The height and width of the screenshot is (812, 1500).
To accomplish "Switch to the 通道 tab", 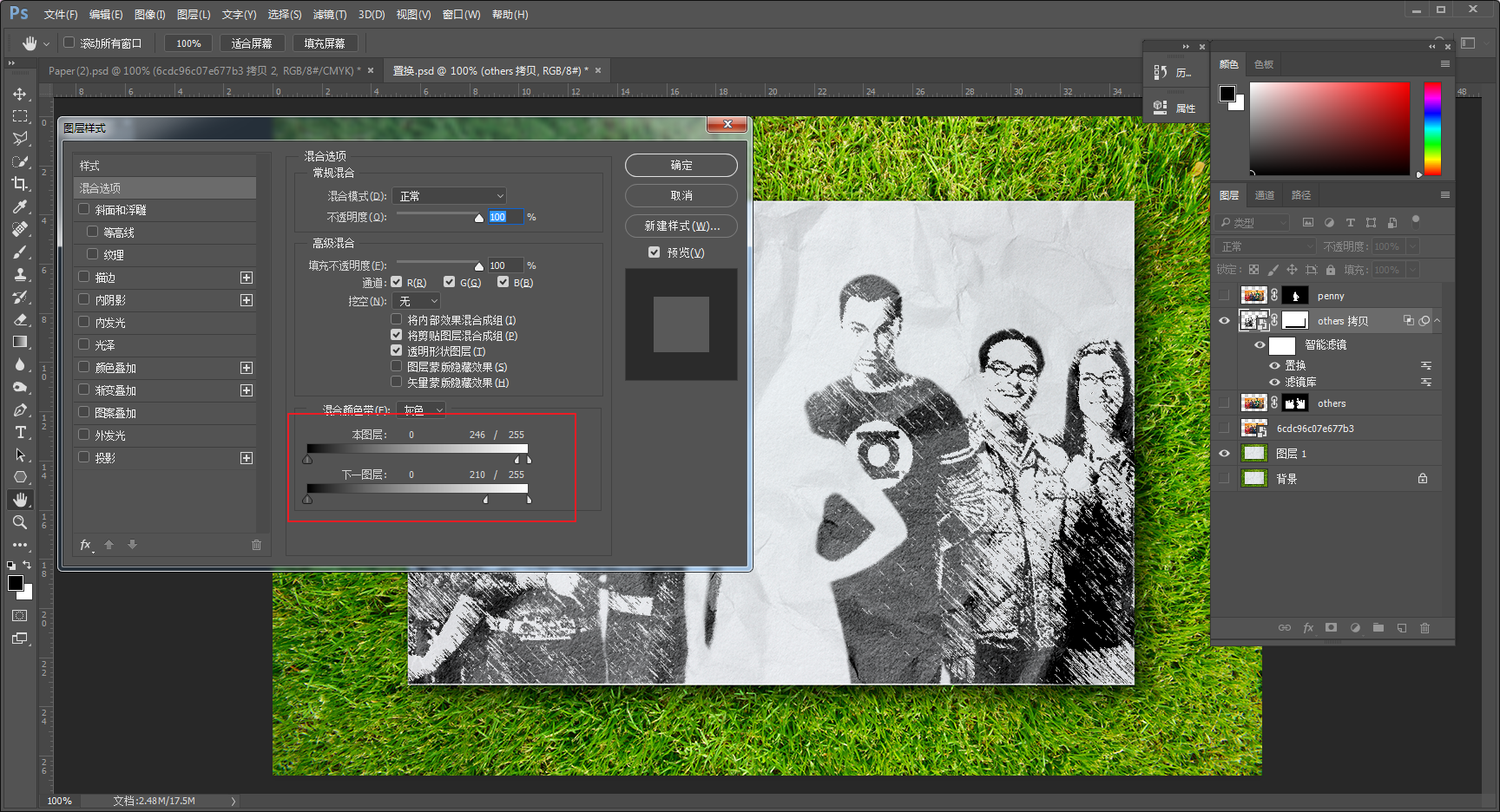I will point(1265,195).
